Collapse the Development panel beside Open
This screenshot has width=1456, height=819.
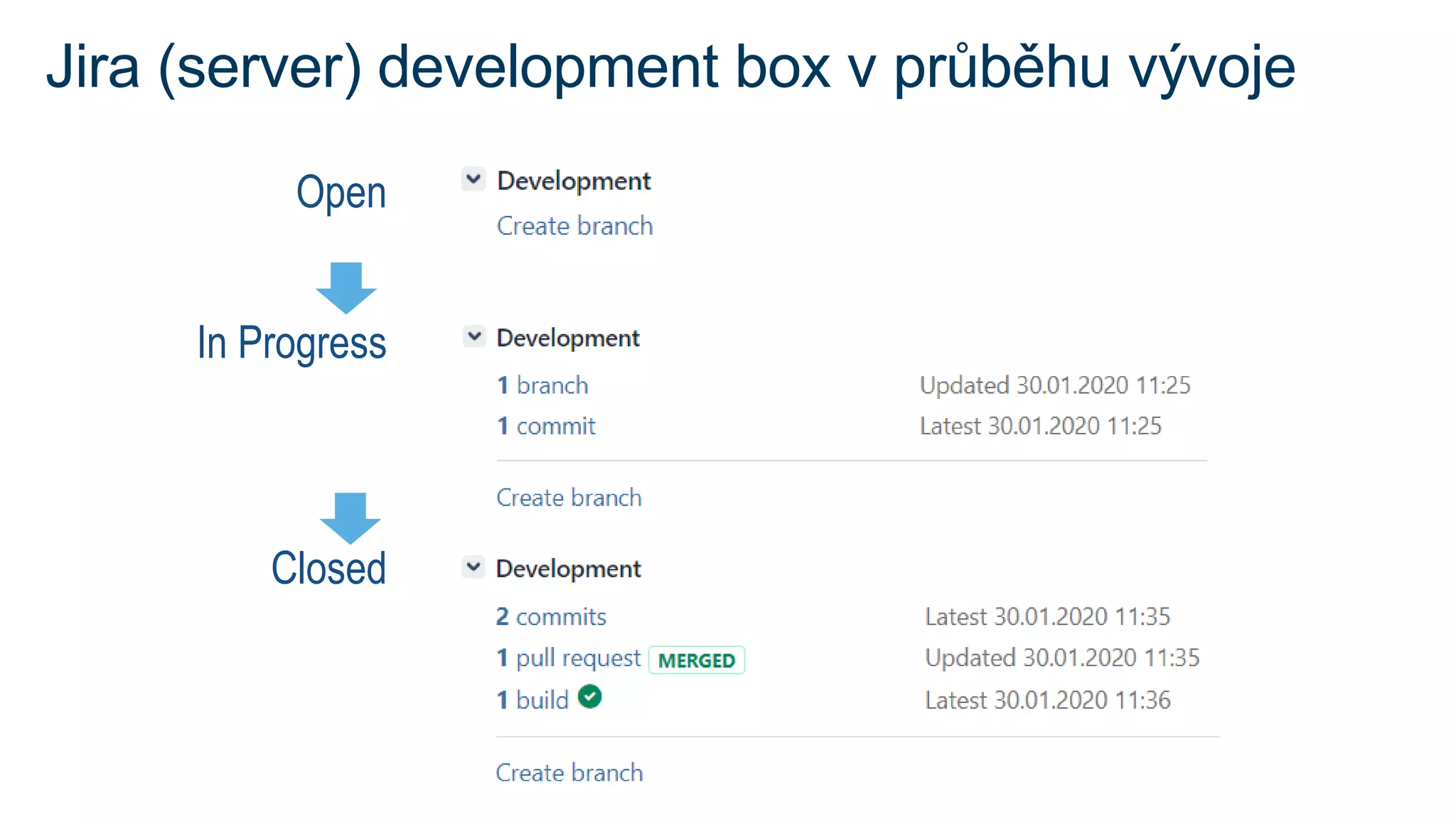473,179
